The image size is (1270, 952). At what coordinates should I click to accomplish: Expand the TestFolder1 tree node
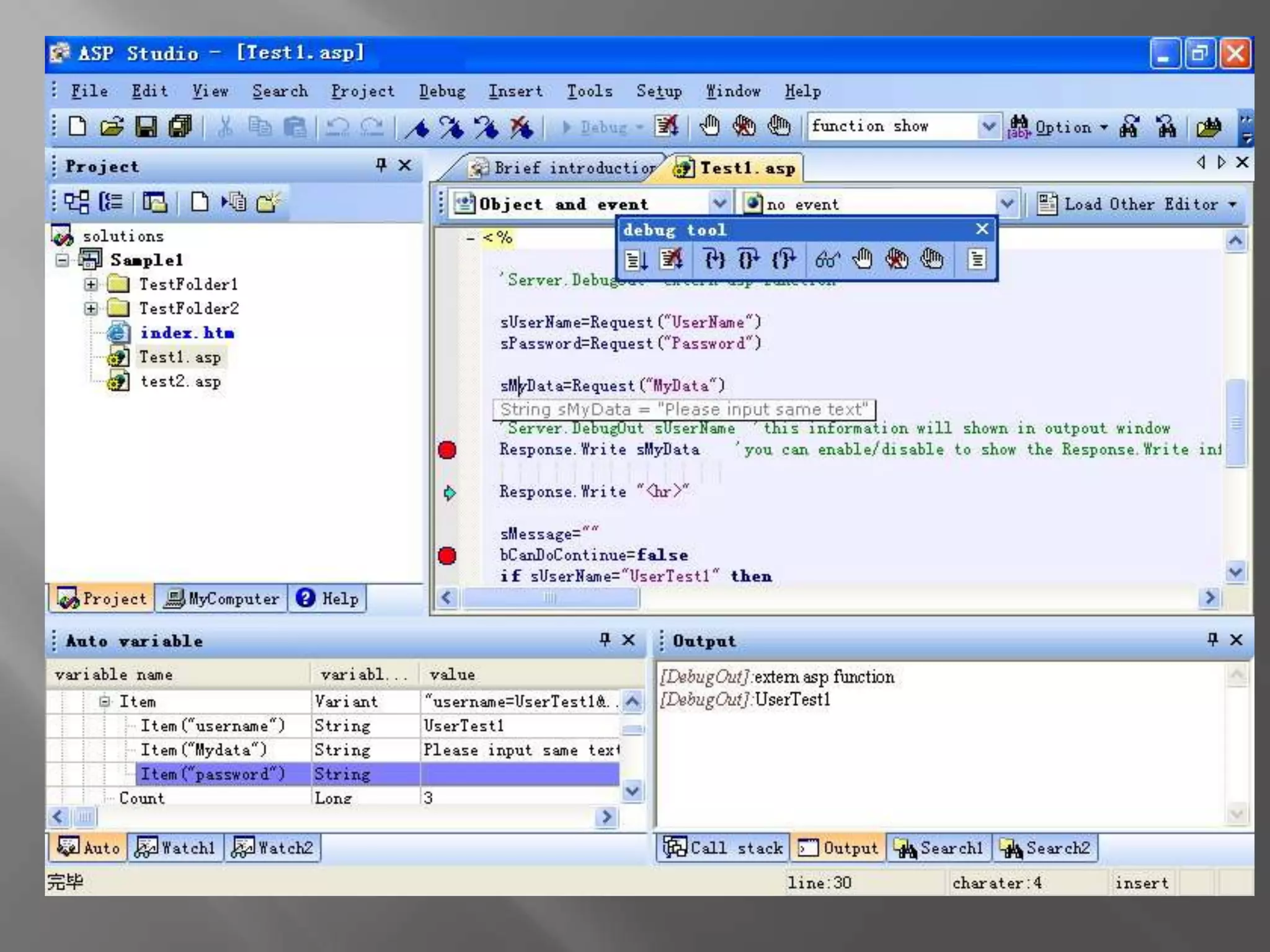(x=91, y=284)
